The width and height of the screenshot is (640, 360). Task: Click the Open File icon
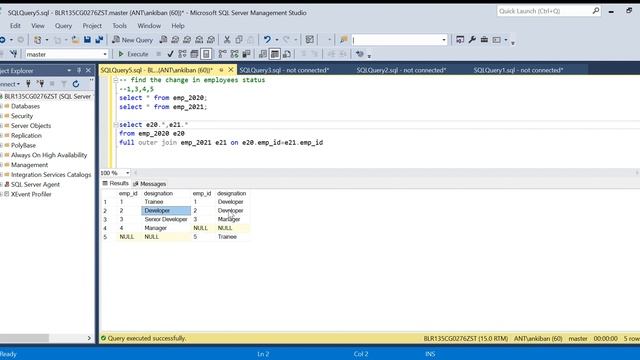76,40
